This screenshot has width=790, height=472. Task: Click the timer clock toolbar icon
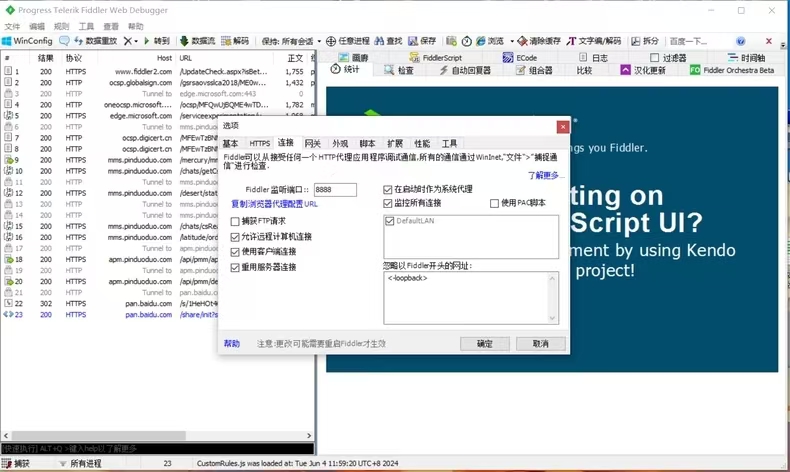click(x=467, y=41)
